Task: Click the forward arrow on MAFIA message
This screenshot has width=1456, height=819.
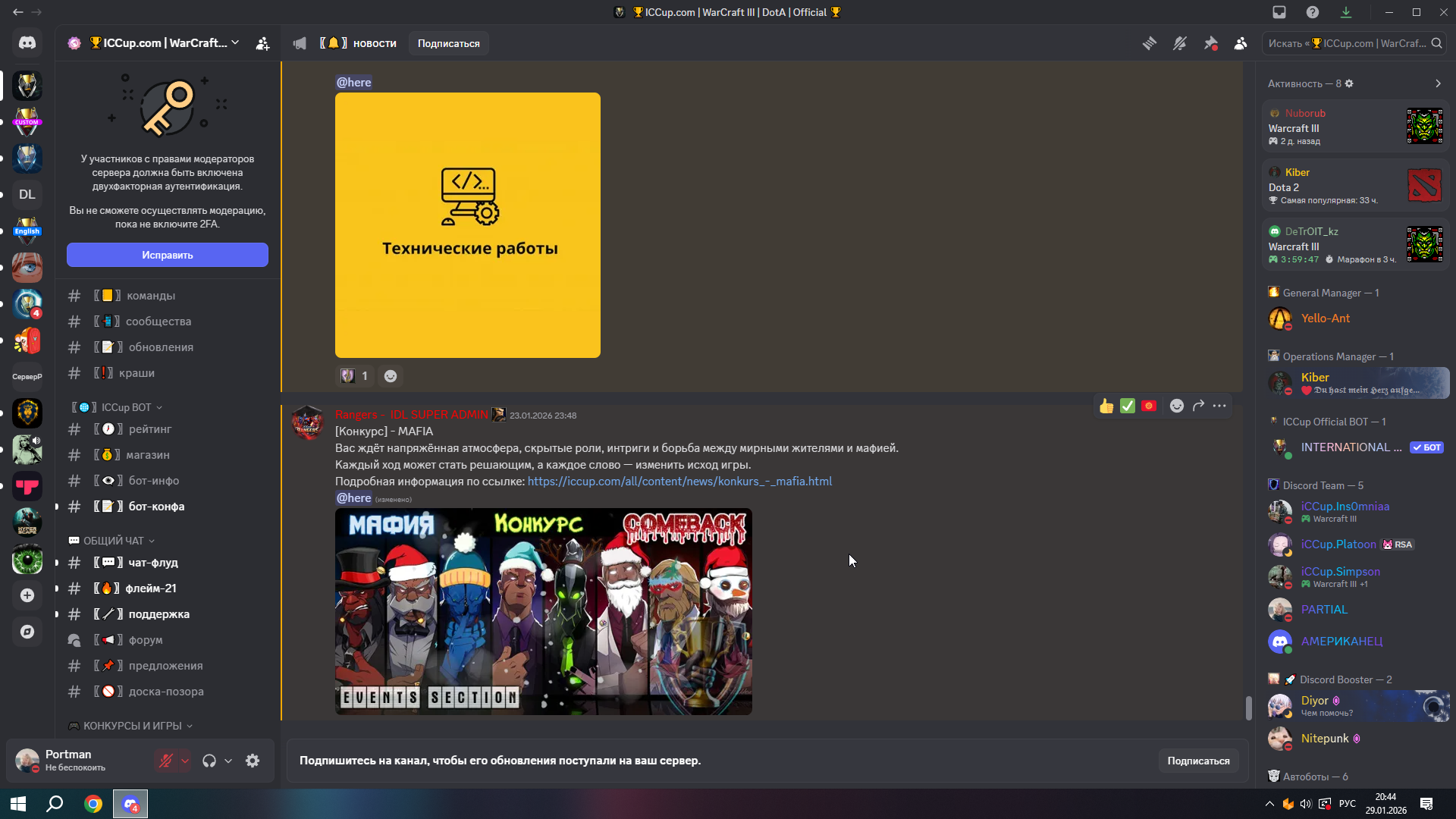Action: (1198, 406)
